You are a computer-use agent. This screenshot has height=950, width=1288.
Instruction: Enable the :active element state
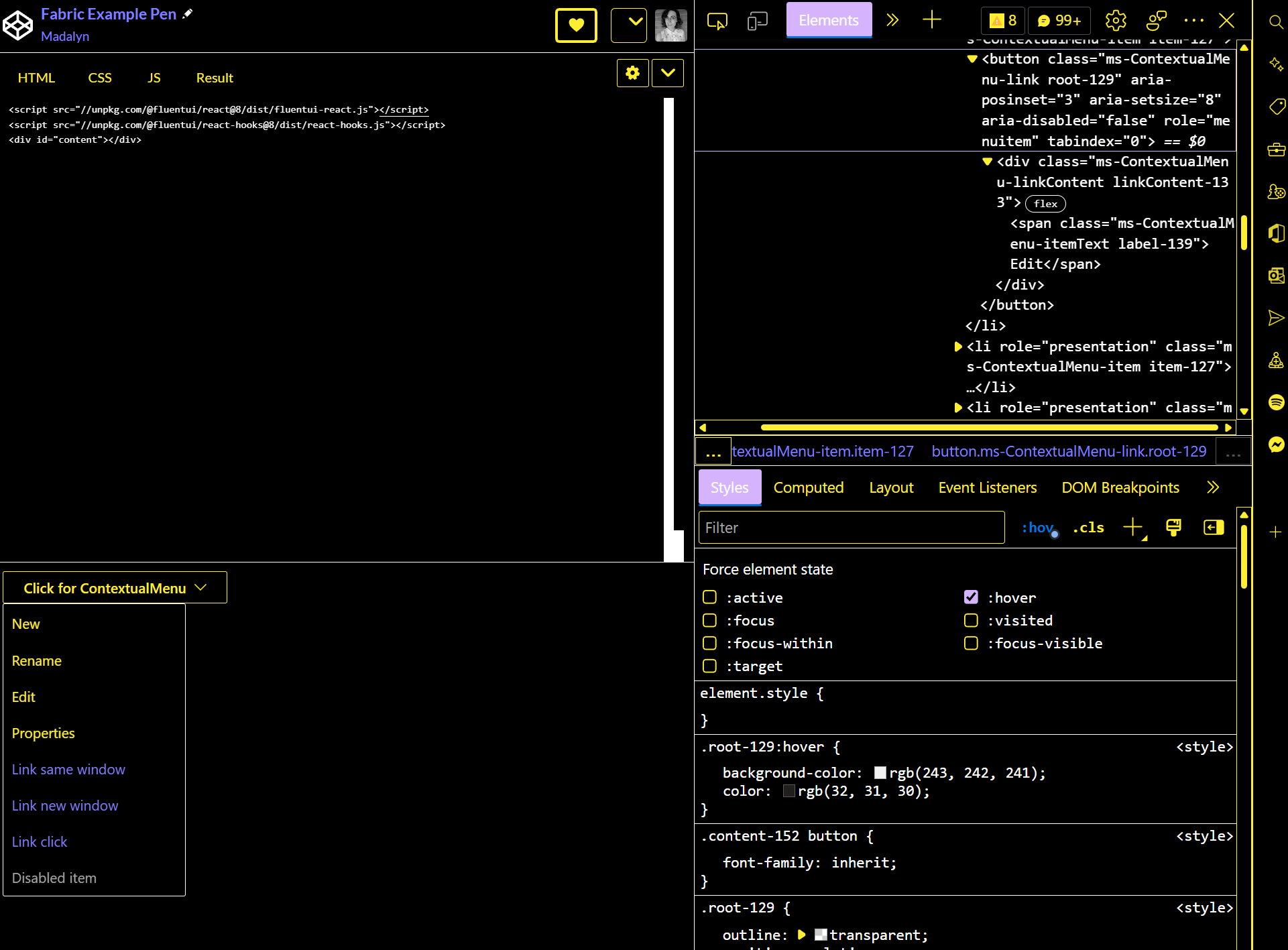tap(709, 597)
